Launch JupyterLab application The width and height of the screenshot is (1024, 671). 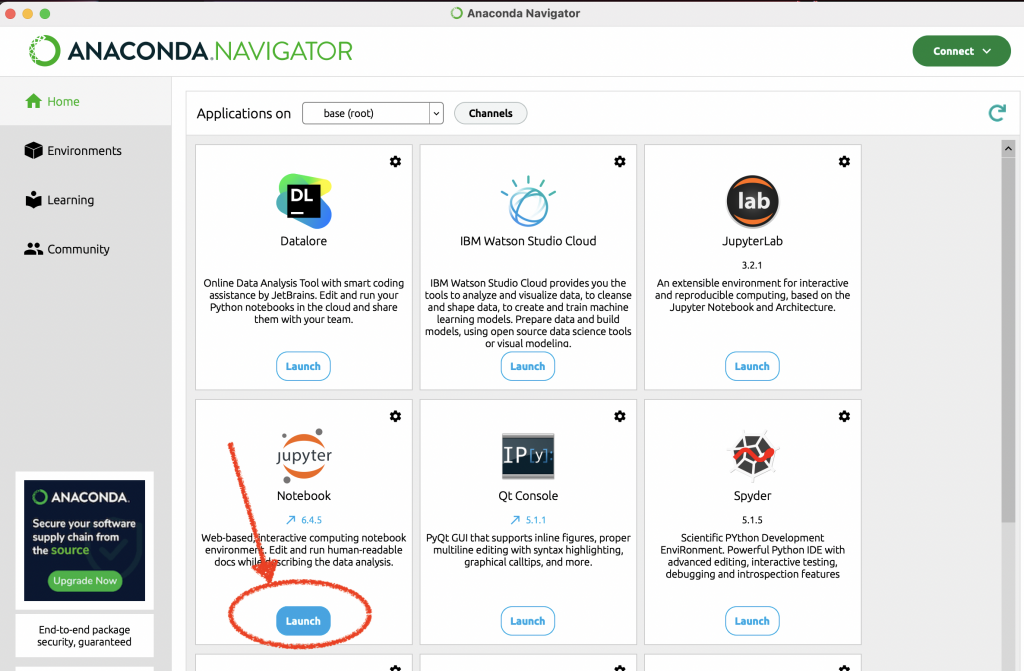point(752,366)
